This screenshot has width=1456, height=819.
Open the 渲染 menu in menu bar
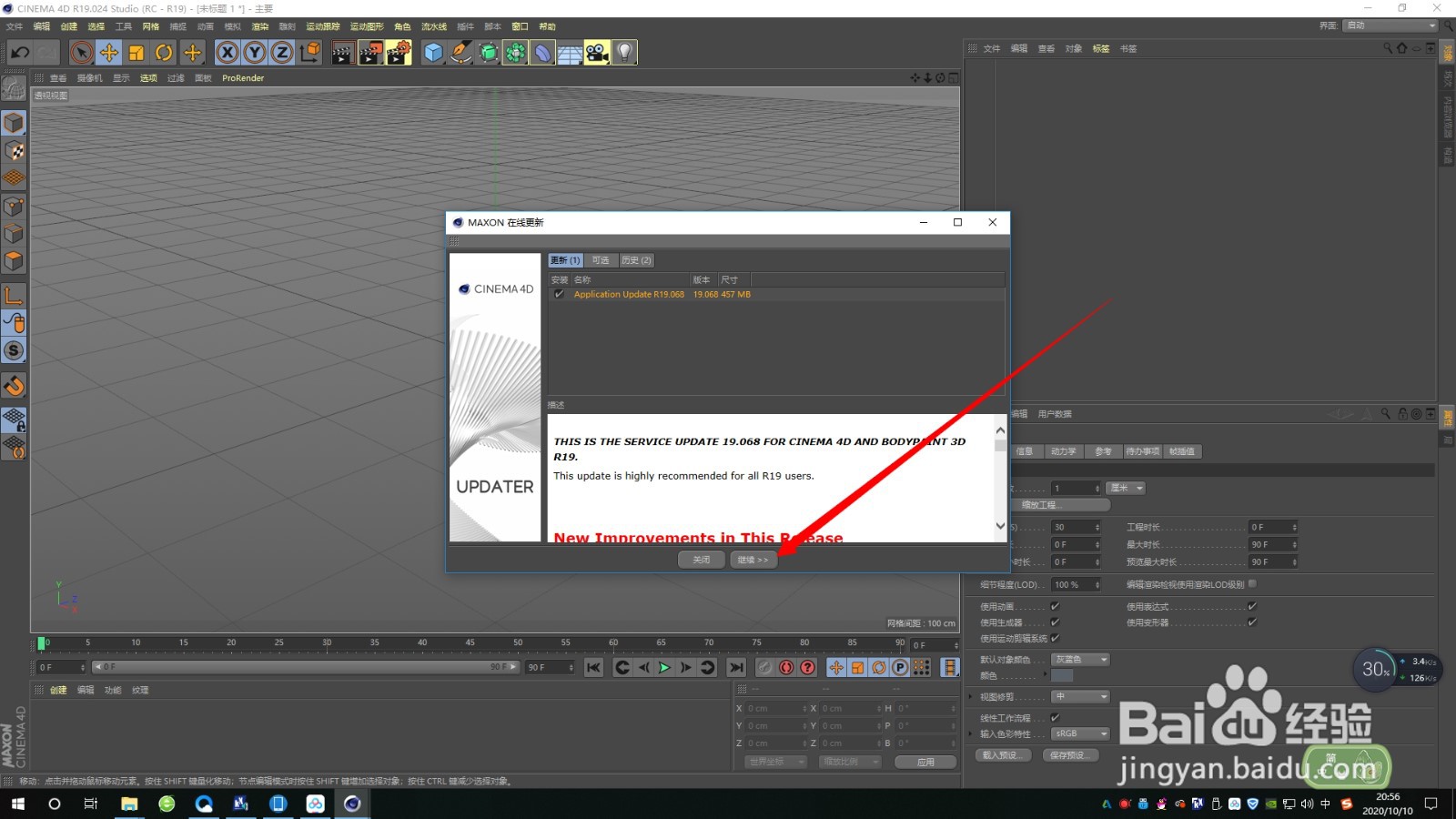(260, 26)
